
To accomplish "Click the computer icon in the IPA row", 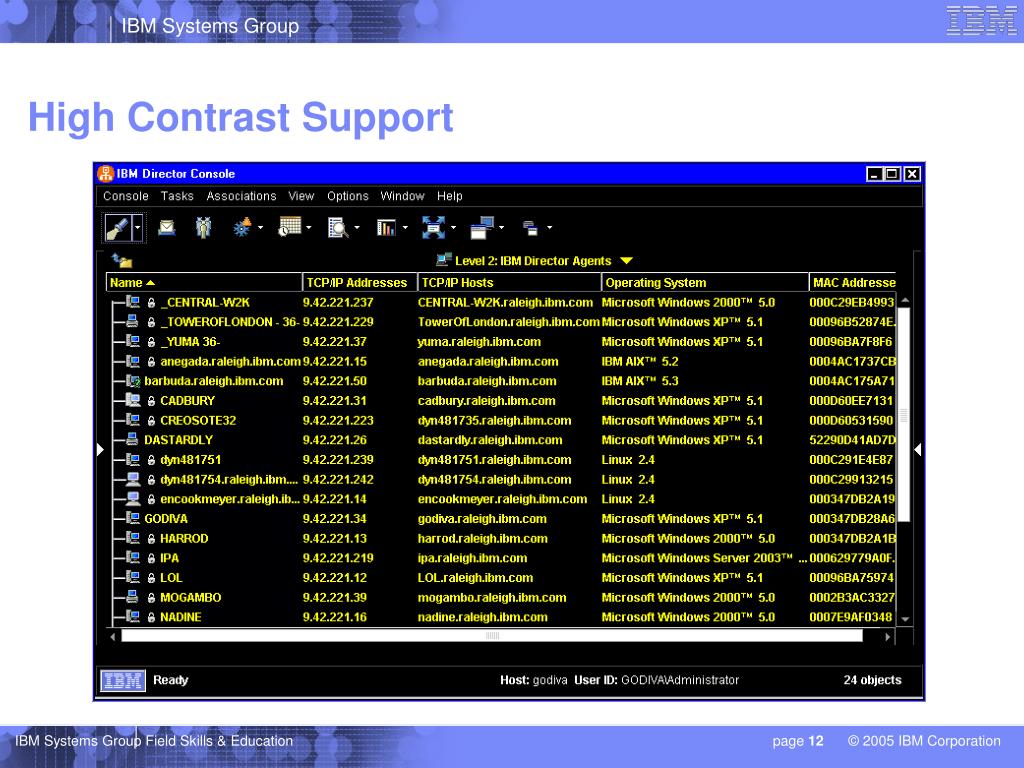I will point(133,558).
